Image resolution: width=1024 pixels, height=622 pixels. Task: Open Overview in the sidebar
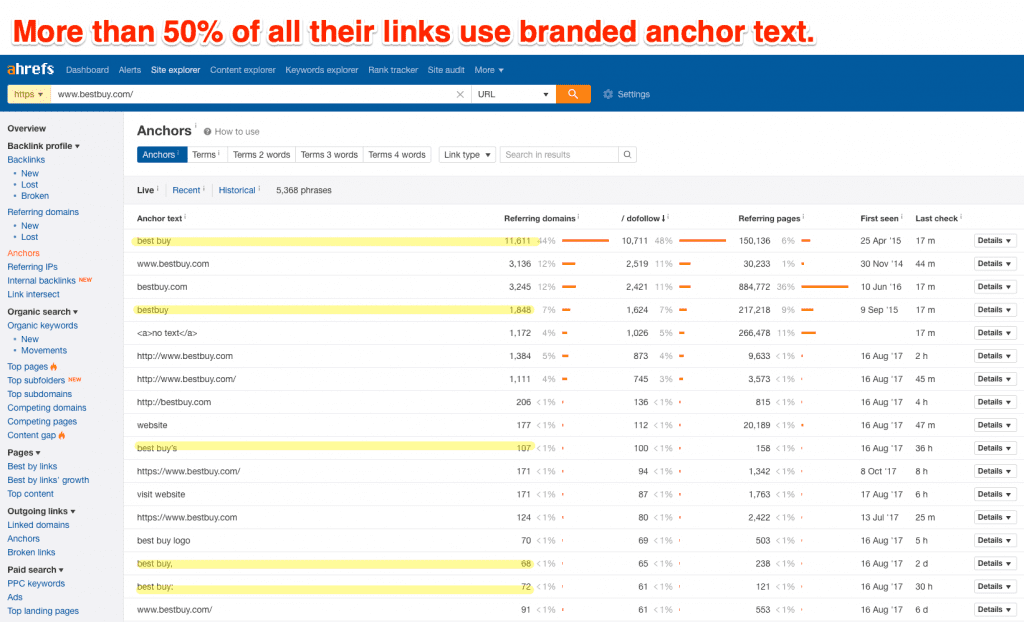pyautogui.click(x=27, y=129)
